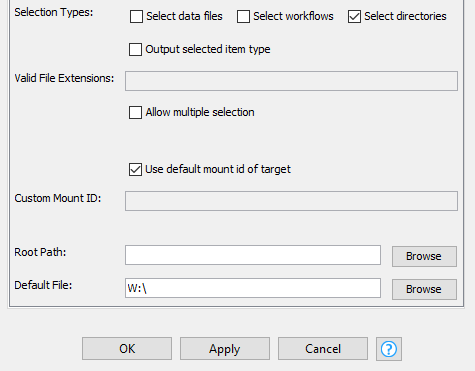Enable Allow multiple selection
This screenshot has height=371, width=475.
[x=135, y=112]
